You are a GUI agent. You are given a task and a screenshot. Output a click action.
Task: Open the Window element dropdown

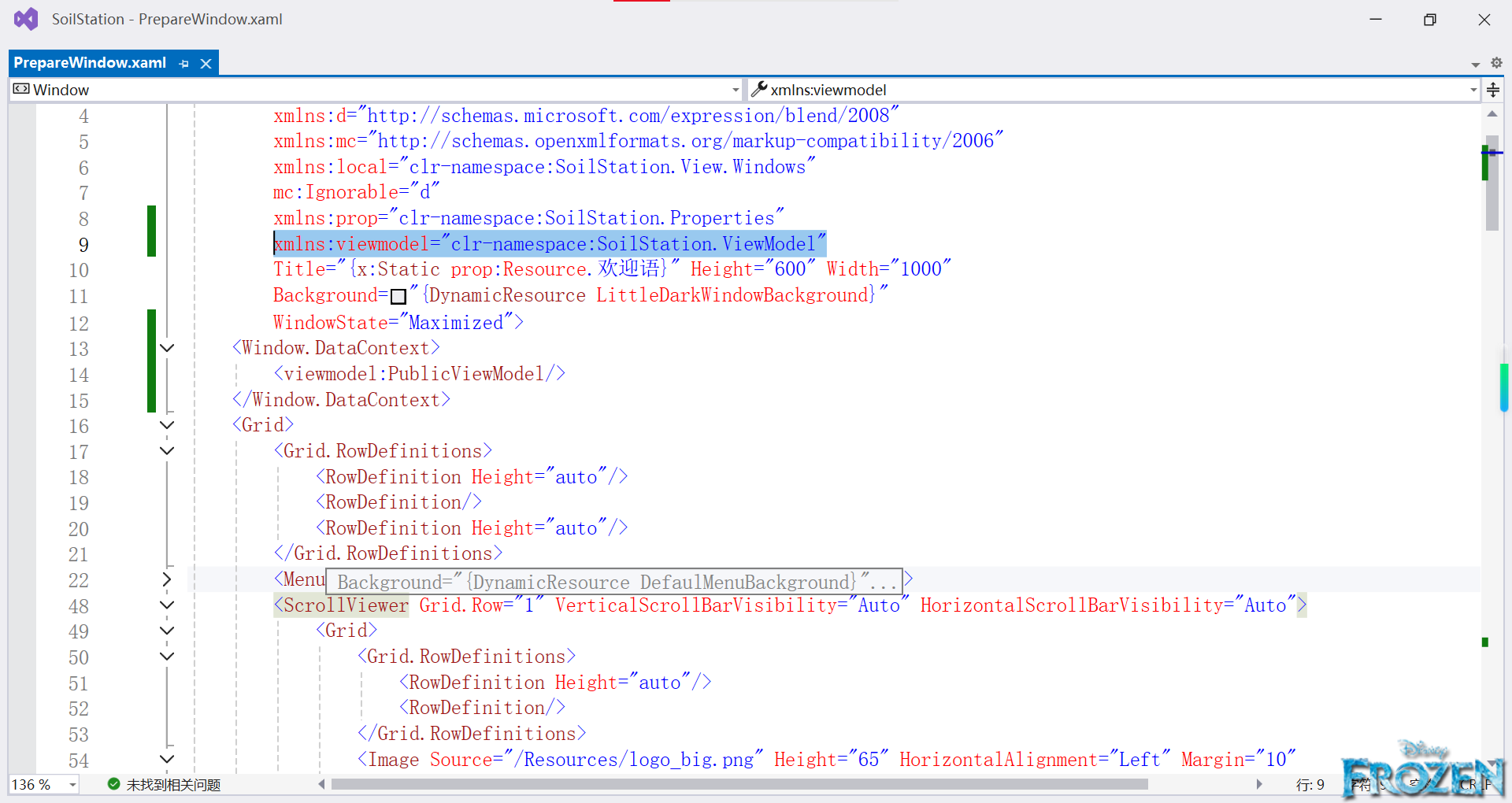[x=735, y=89]
